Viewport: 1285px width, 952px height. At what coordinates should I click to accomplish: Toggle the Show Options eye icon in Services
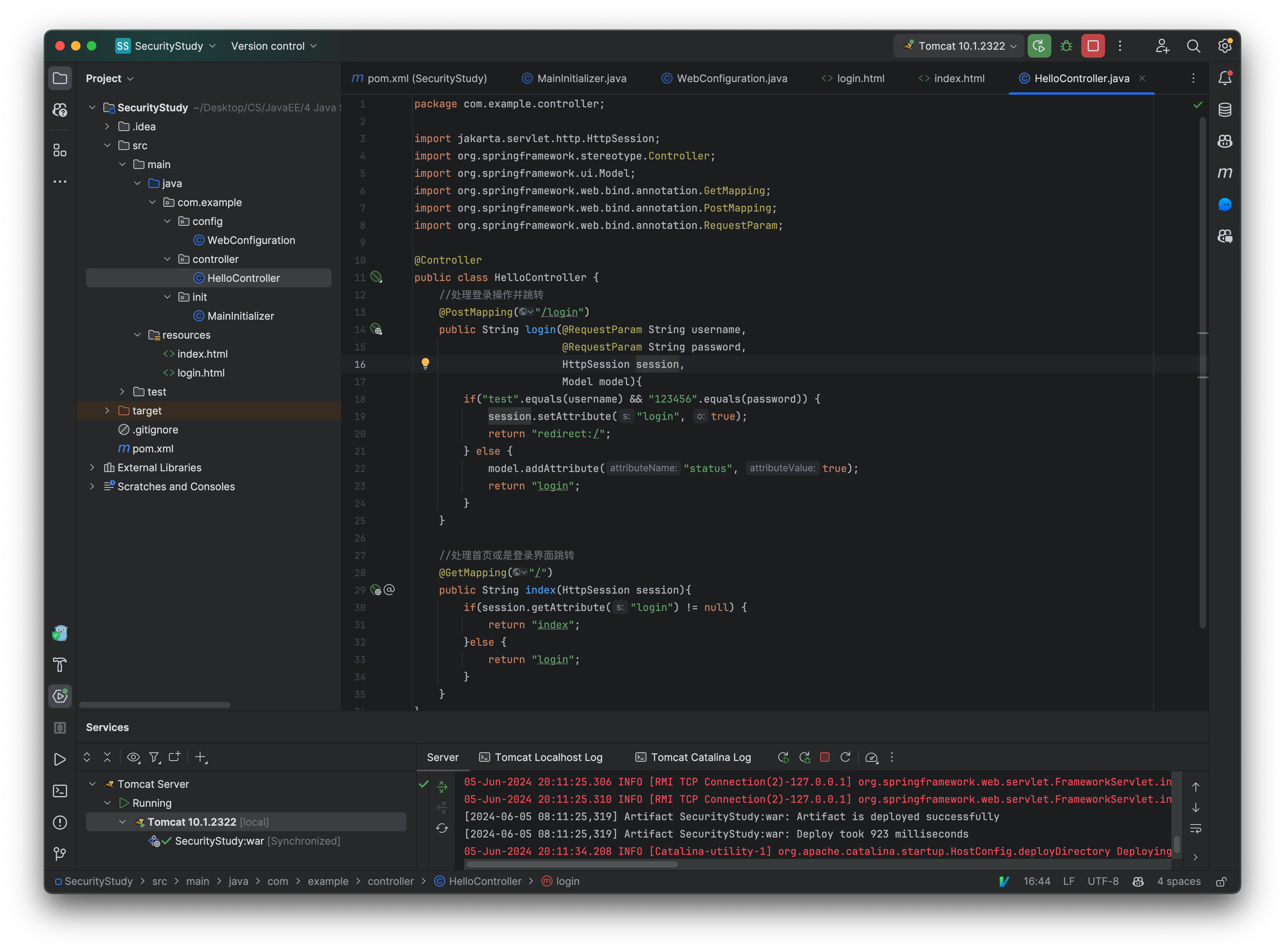(x=133, y=757)
